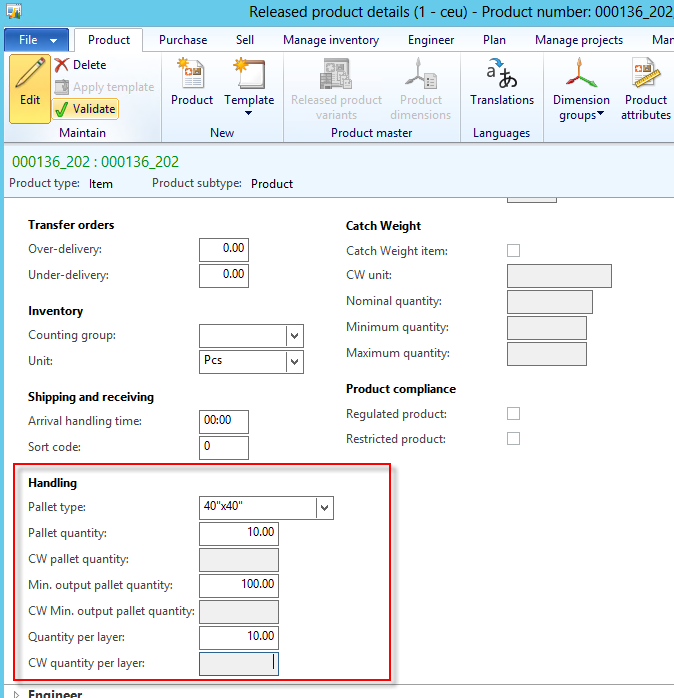Image resolution: width=674 pixels, height=698 pixels.
Task: Expand the Counting group dropdown
Action: [x=294, y=336]
